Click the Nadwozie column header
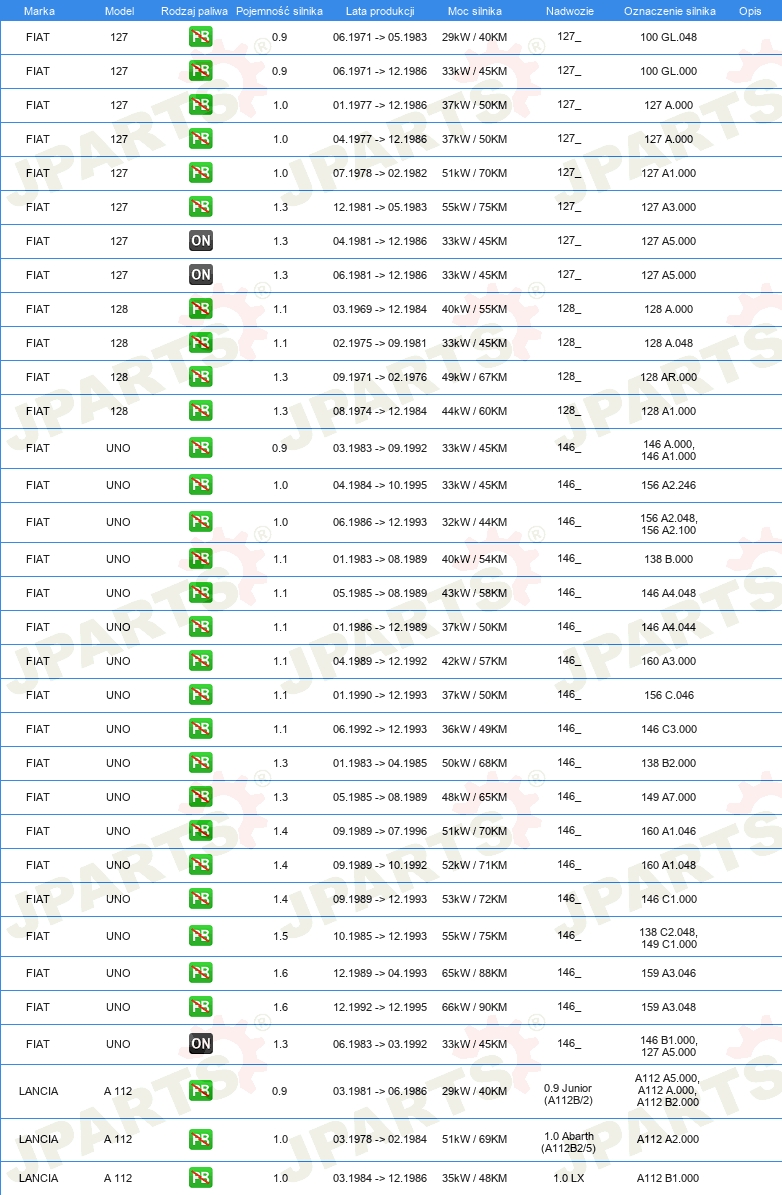This screenshot has height=1195, width=782. point(569,11)
